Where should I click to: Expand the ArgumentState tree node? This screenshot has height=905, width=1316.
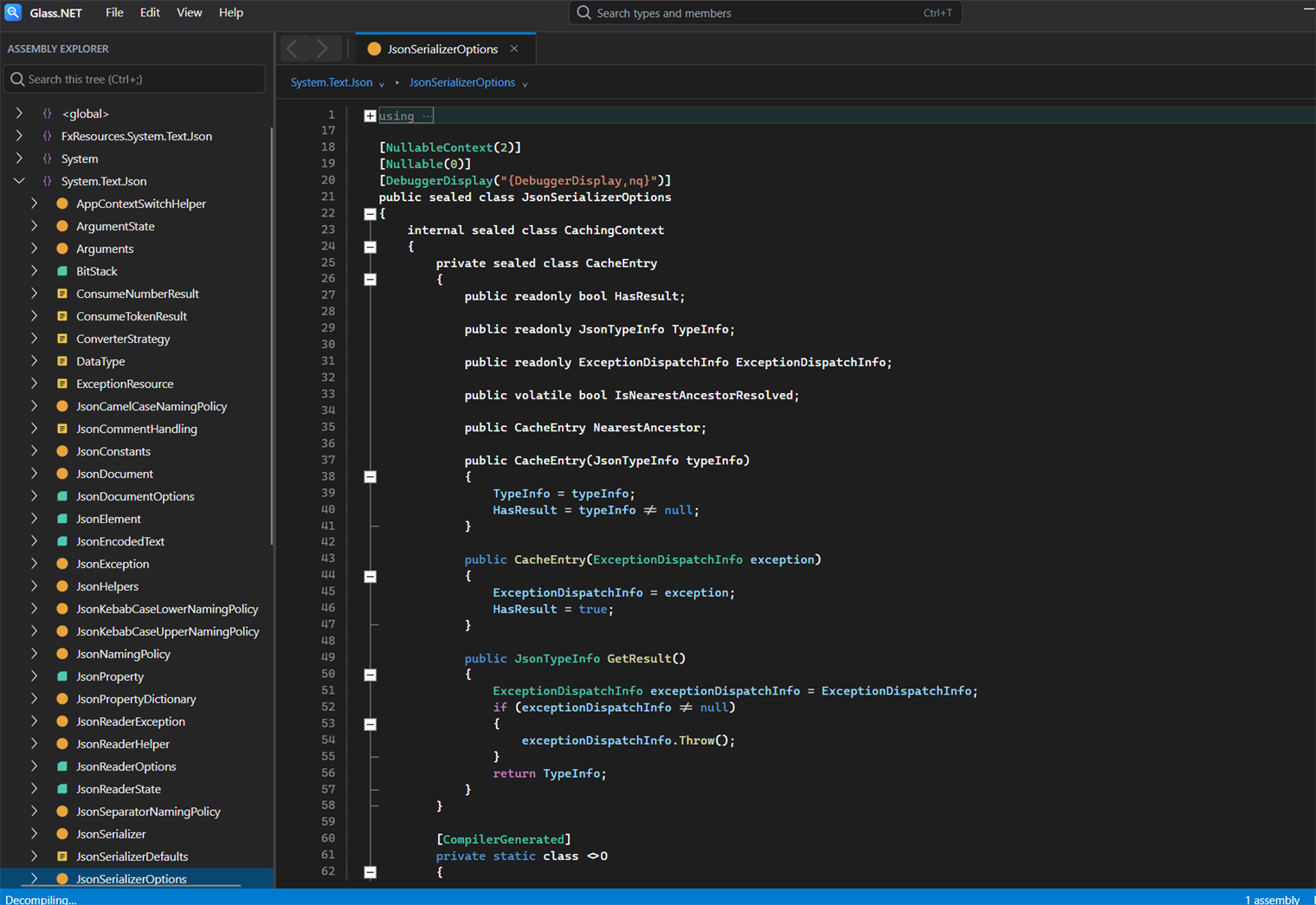pyautogui.click(x=34, y=226)
